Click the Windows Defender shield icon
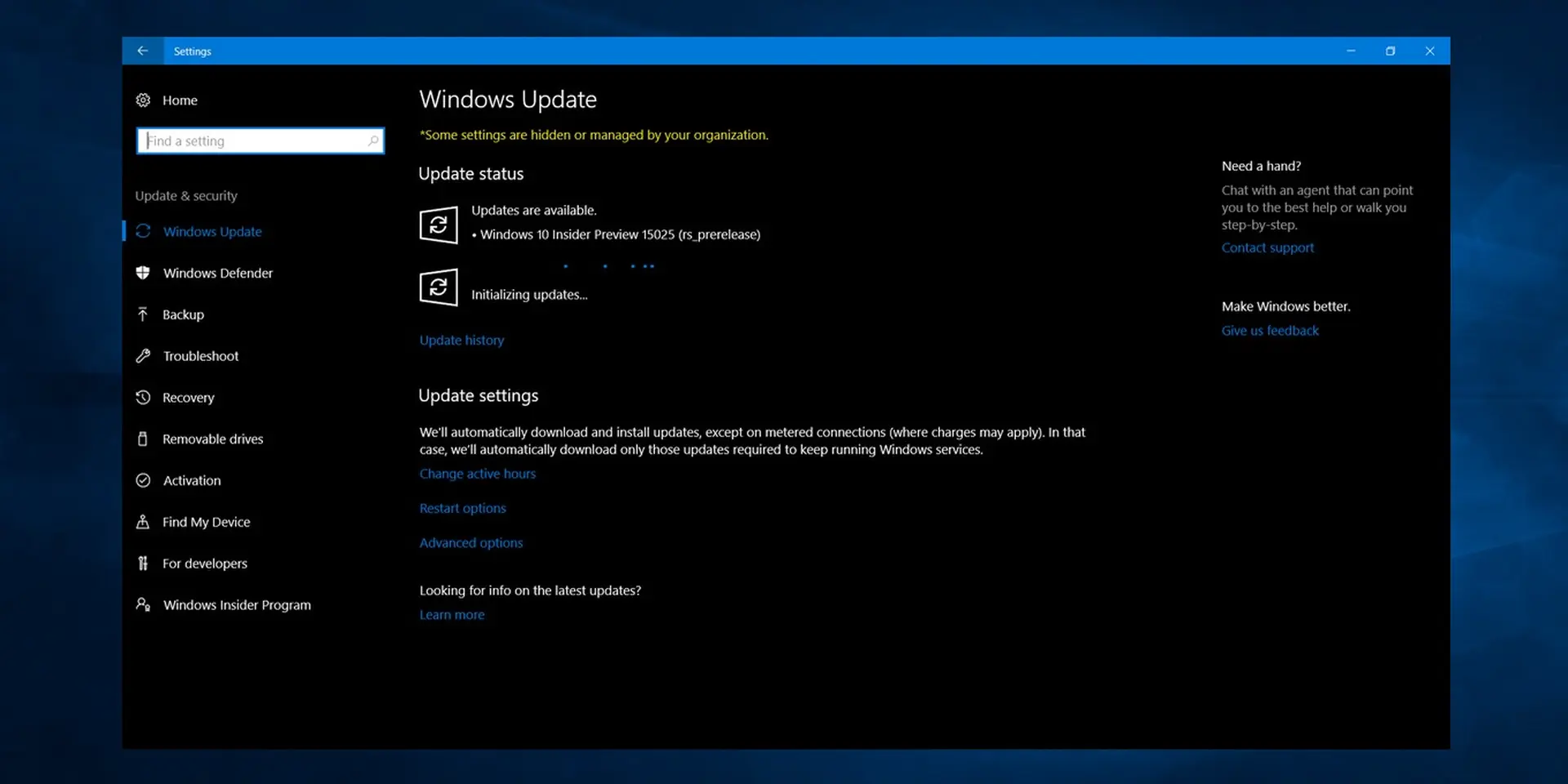The height and width of the screenshot is (784, 1568). click(x=143, y=273)
